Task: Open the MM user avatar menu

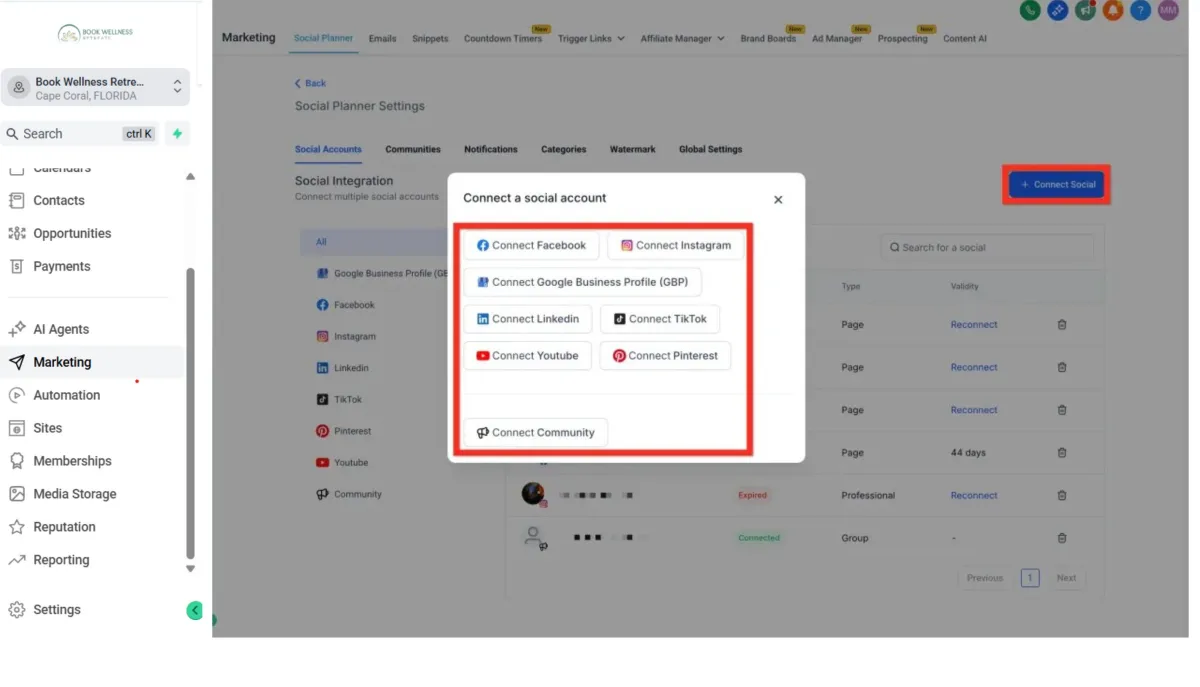Action: [x=1168, y=10]
